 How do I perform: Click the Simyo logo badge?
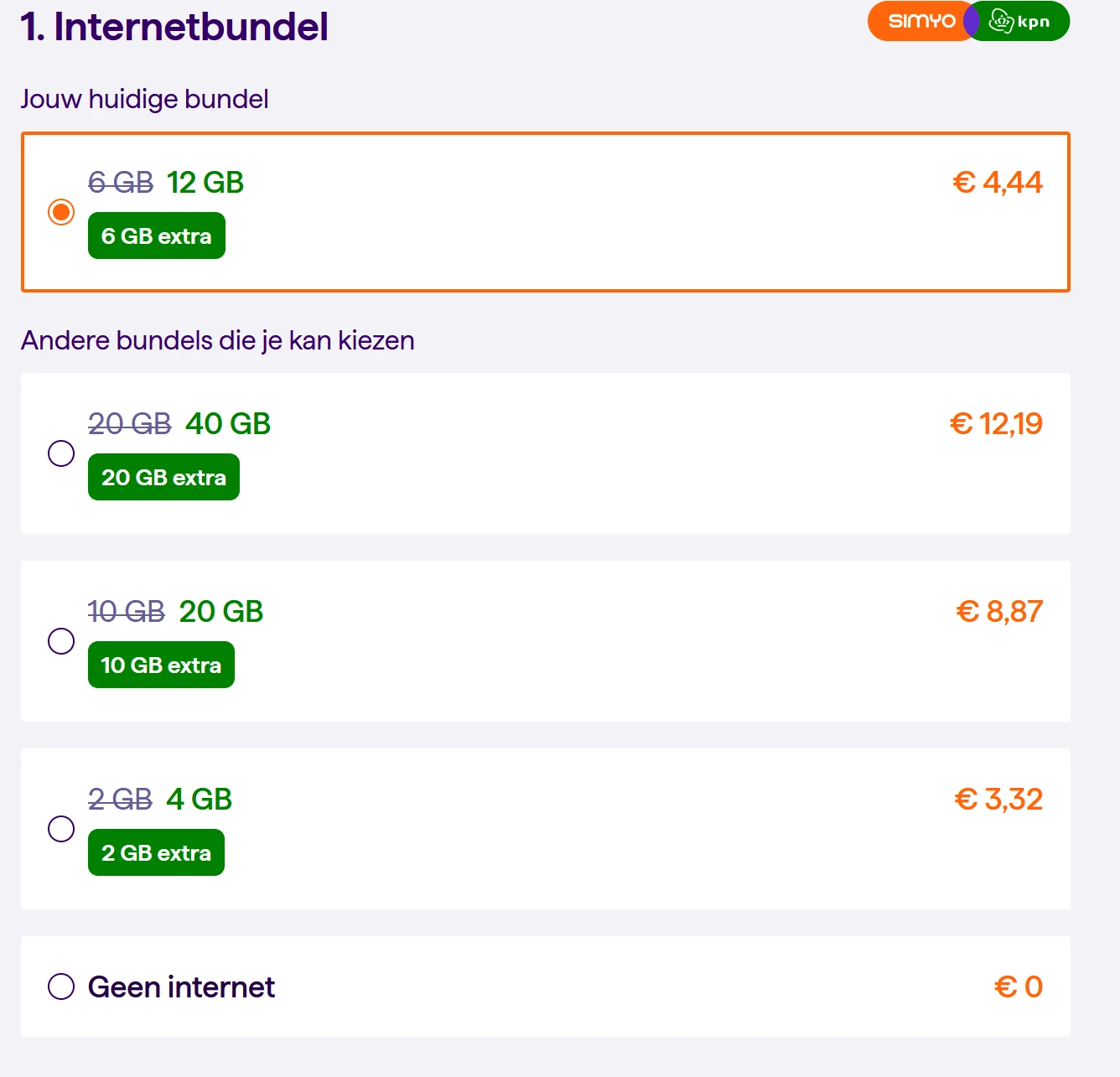[x=921, y=21]
